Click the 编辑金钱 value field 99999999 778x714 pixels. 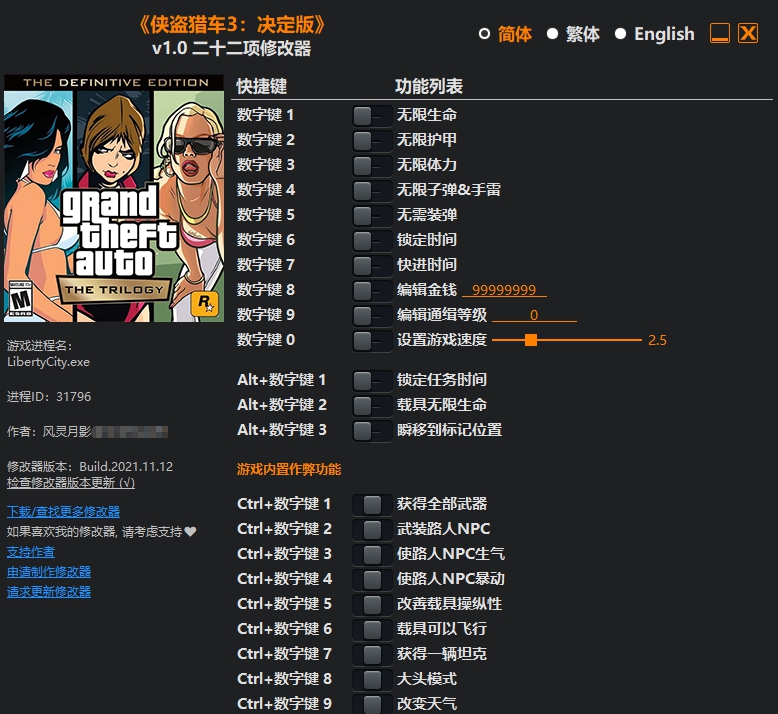(x=504, y=290)
